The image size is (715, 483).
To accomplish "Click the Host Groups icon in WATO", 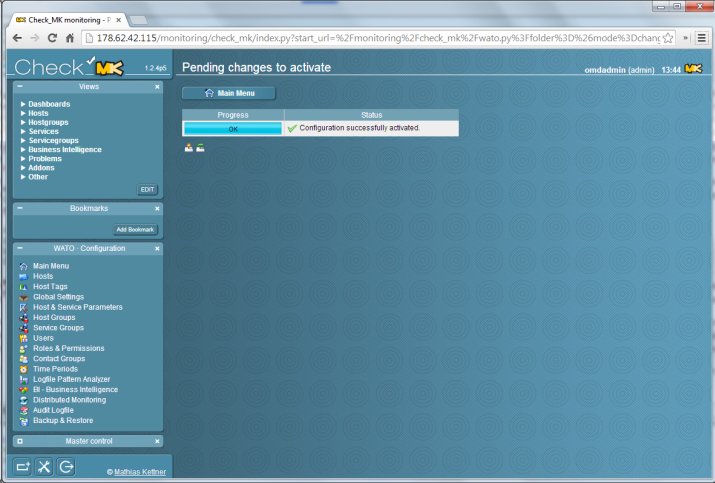I will click(24, 318).
